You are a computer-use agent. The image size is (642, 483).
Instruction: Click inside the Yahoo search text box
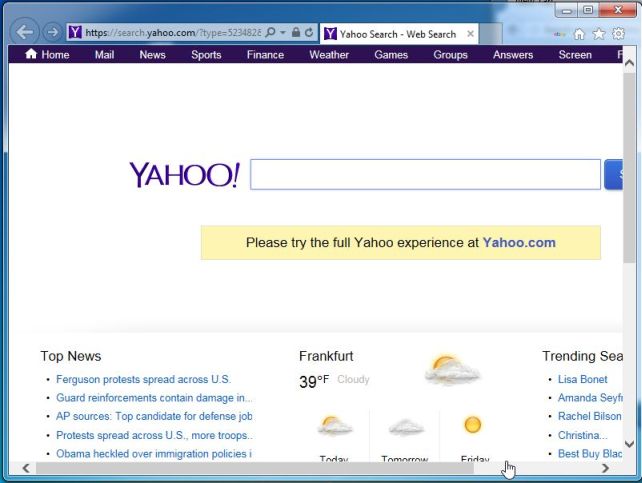[x=425, y=174]
